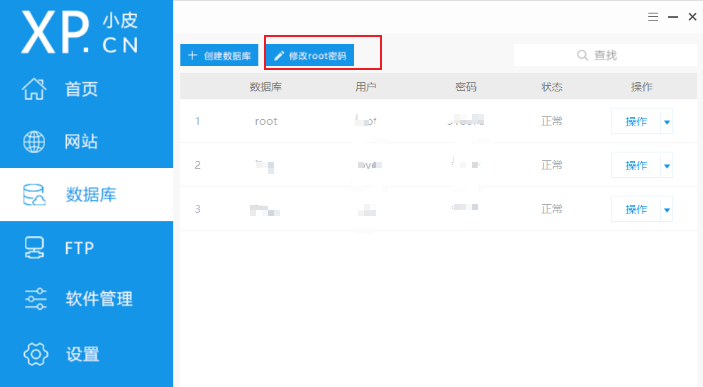Focus the 查找 search field

point(605,55)
